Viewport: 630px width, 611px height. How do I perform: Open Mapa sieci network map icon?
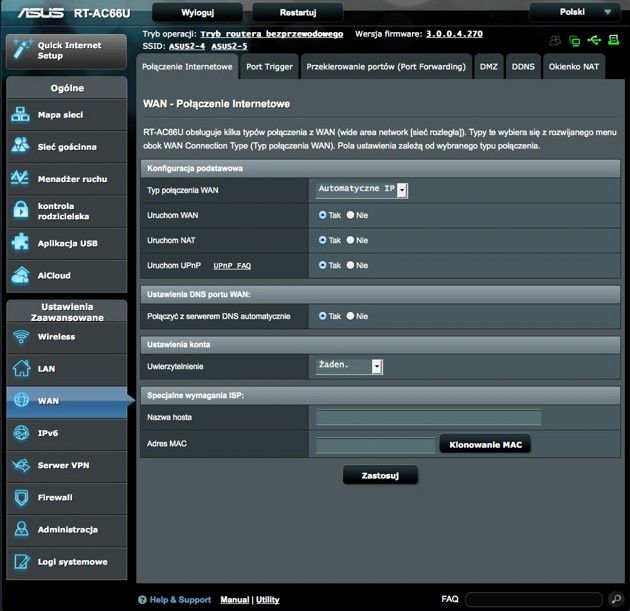[x=20, y=114]
